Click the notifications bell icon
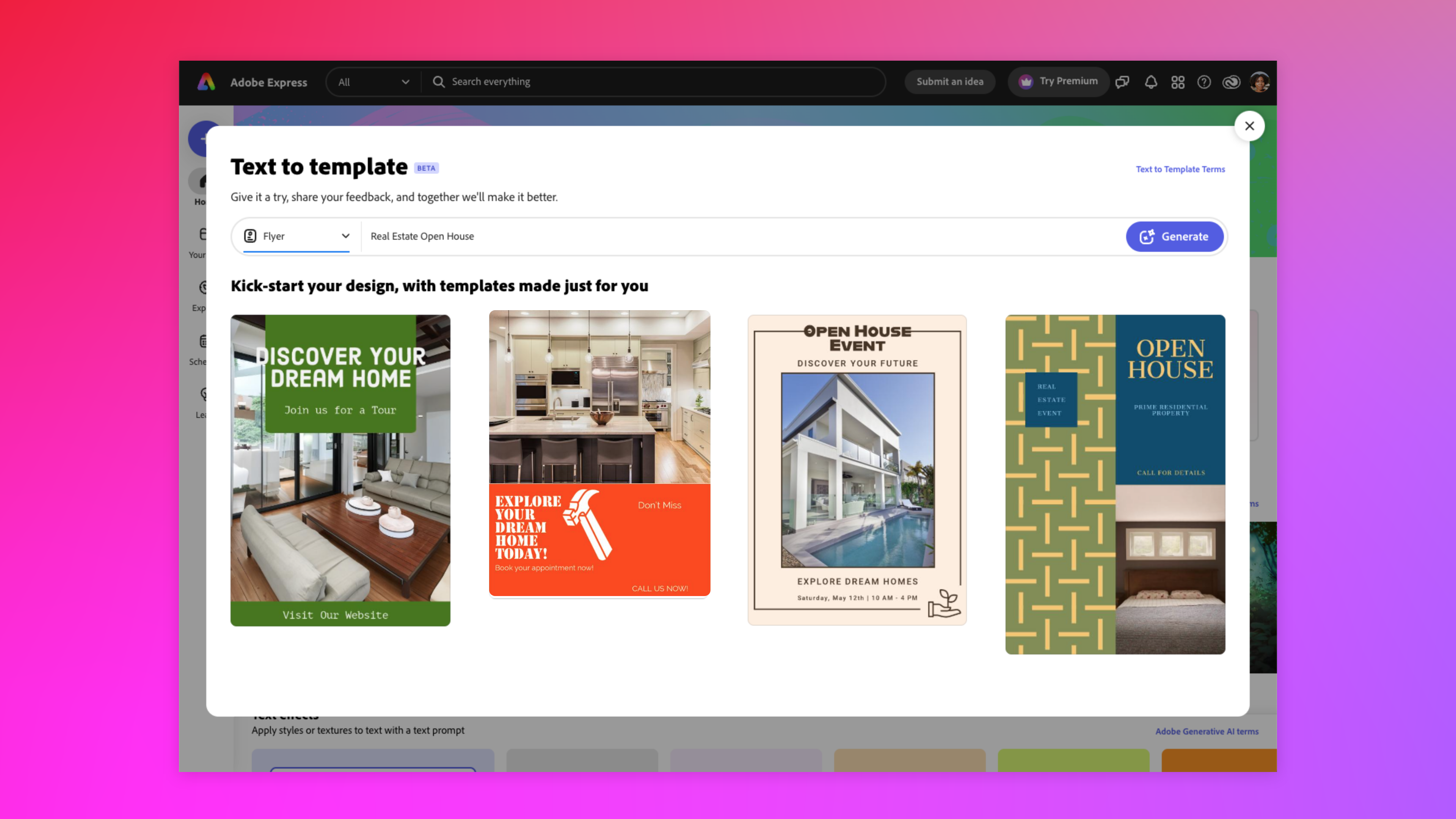 (1151, 82)
